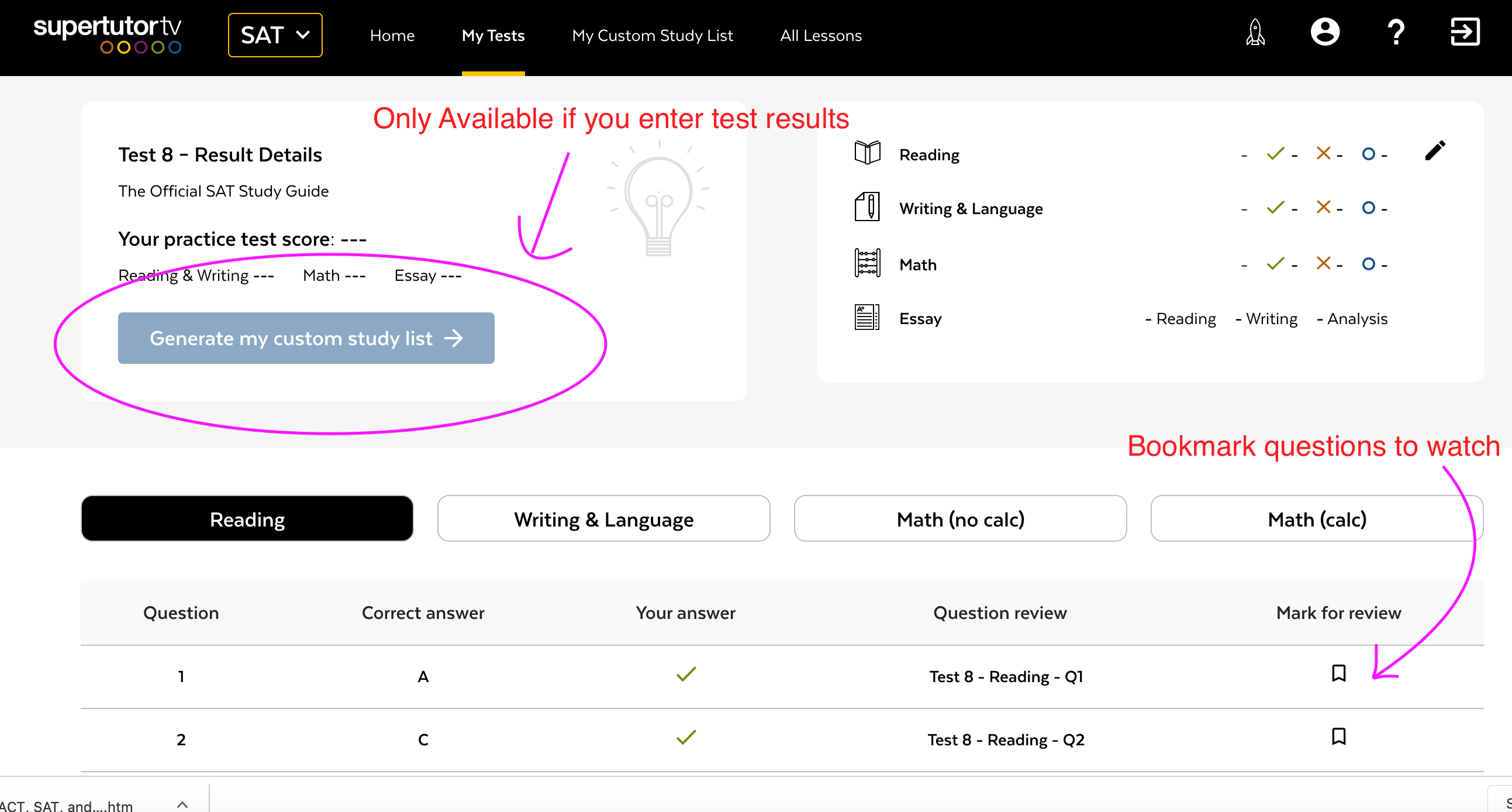Click the logout exit icon

[1465, 33]
